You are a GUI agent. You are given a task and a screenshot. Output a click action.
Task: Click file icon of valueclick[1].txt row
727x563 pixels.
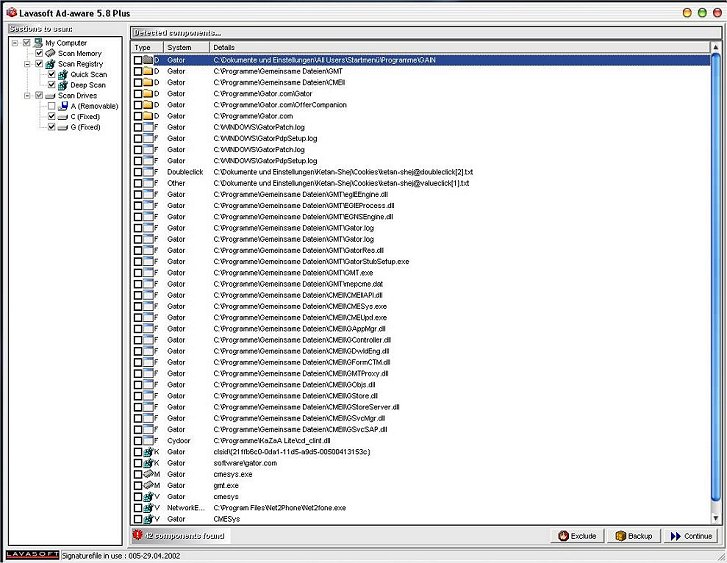click(148, 183)
